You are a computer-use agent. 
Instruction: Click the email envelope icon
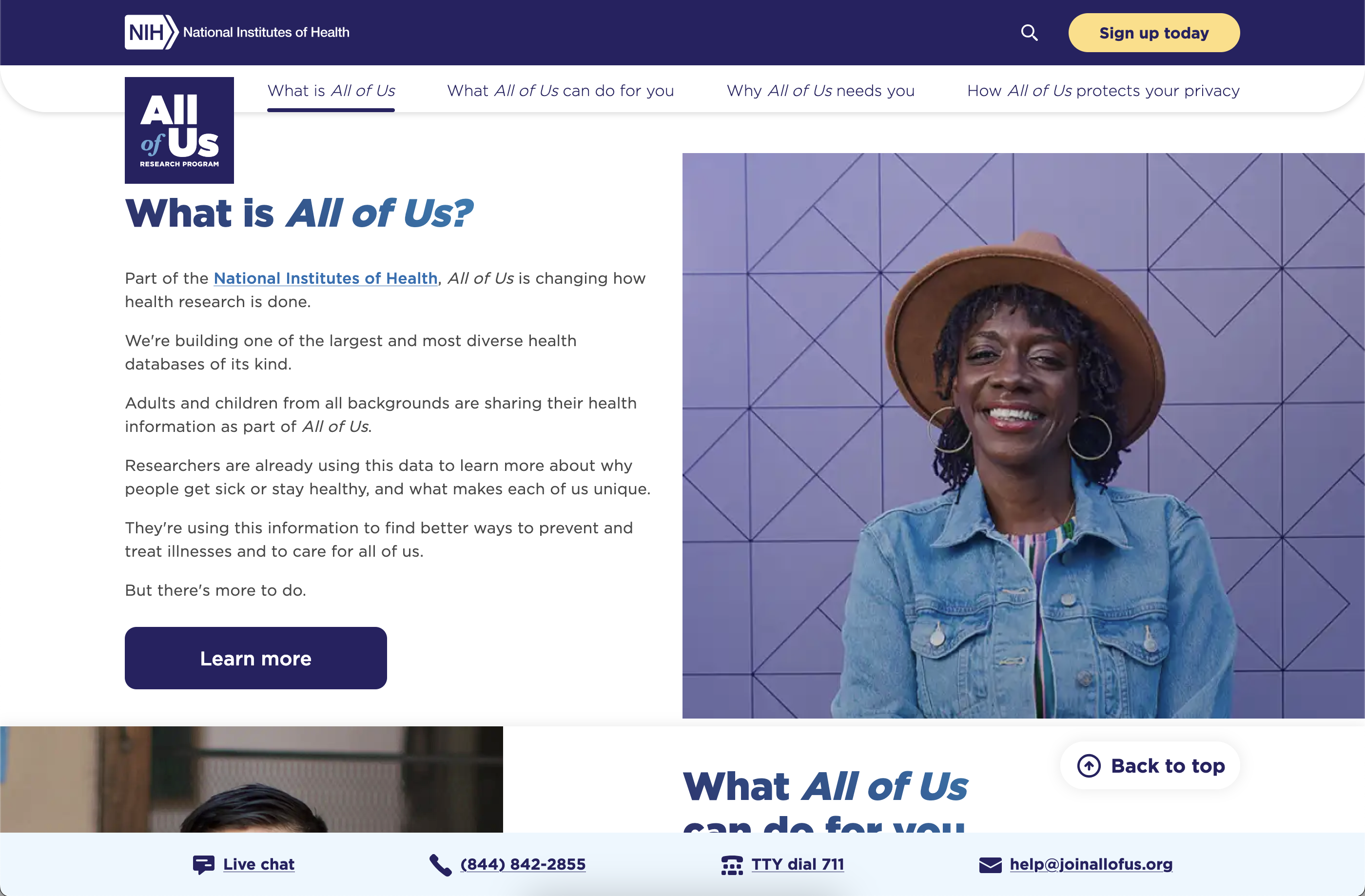(x=990, y=864)
